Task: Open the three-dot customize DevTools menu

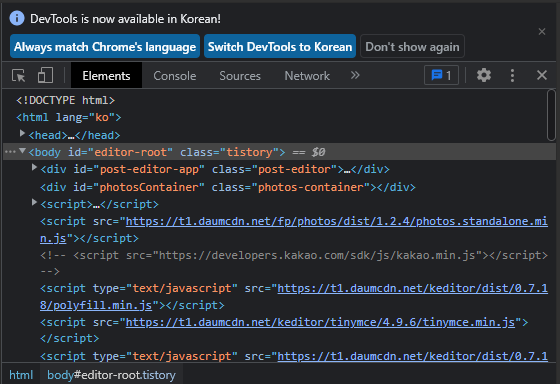Action: (x=512, y=75)
